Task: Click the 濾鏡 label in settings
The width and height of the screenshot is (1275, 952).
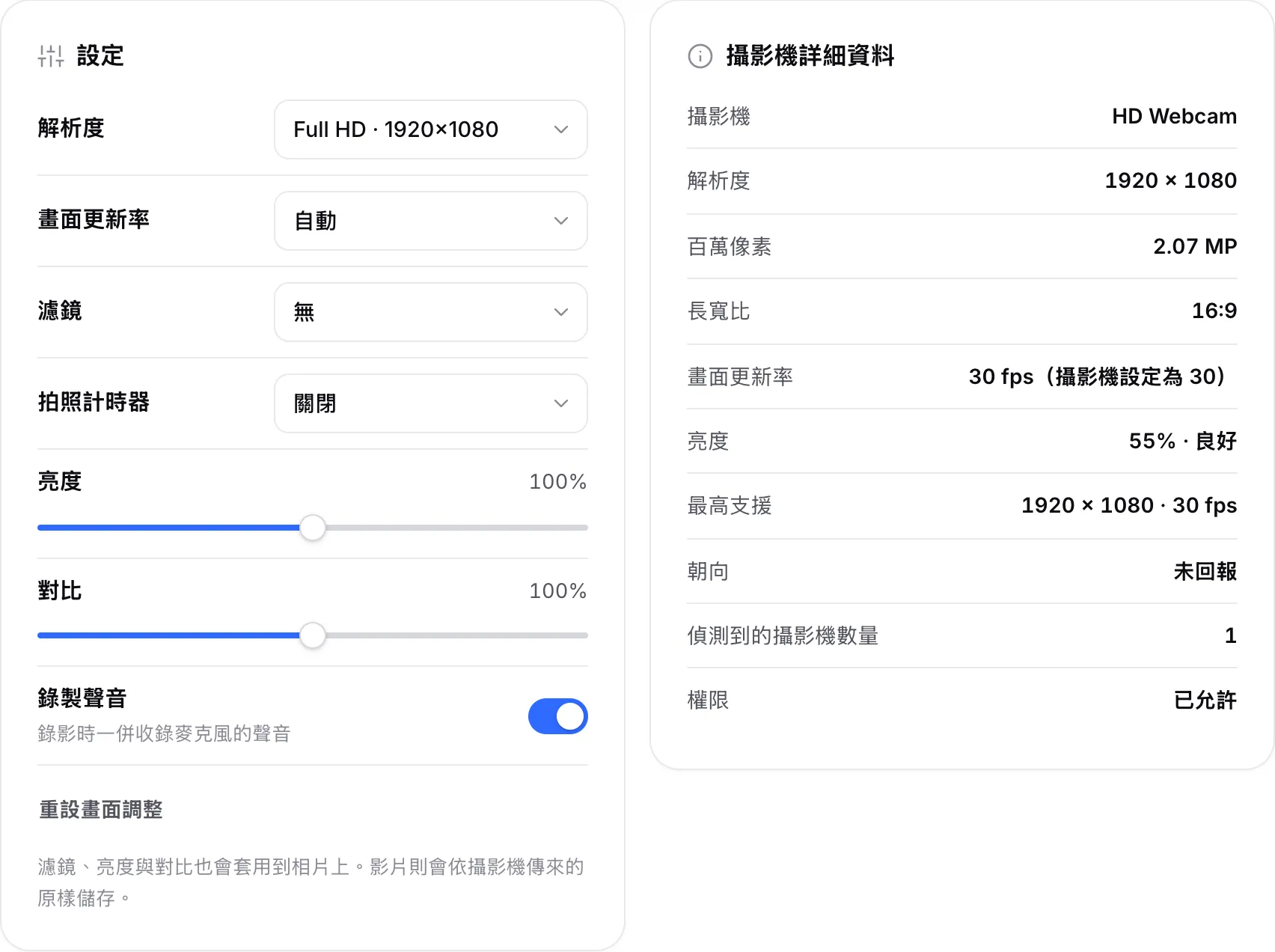Action: point(60,311)
